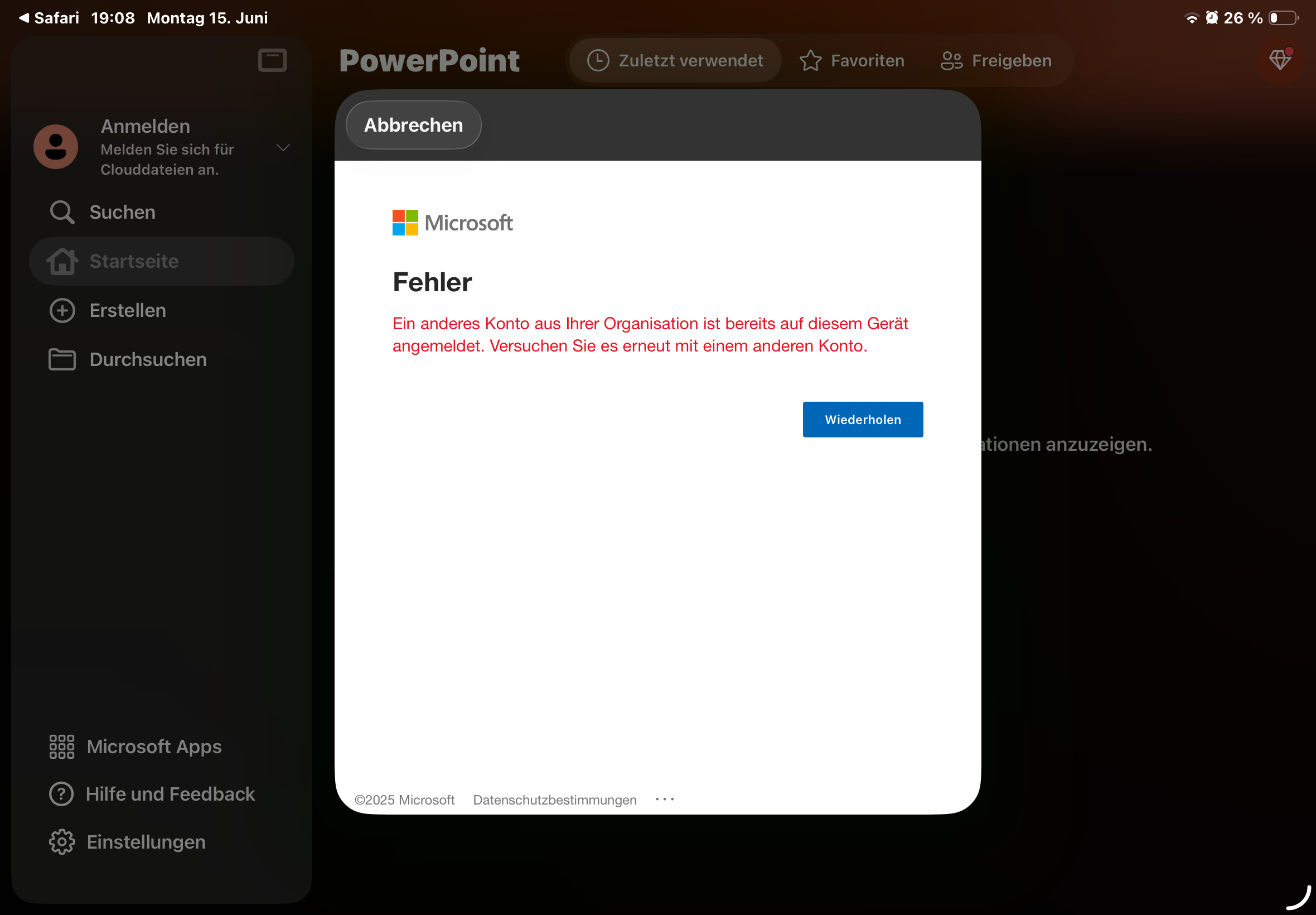Screen dimensions: 1316x915
Task: Open the Datenschutzbestimmungen link
Action: click(554, 800)
